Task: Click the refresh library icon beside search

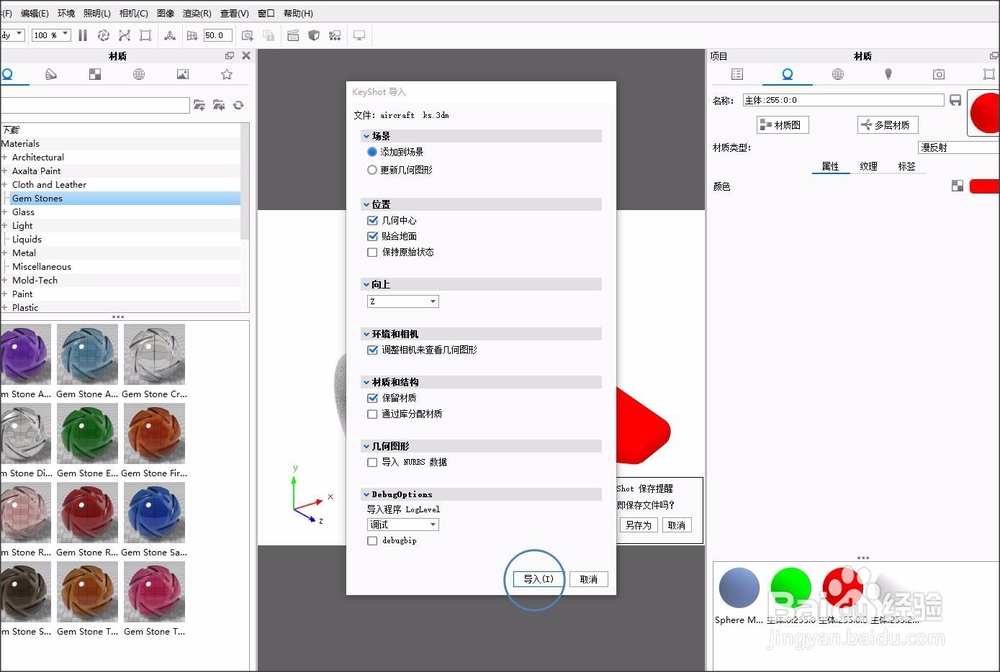Action: click(239, 105)
